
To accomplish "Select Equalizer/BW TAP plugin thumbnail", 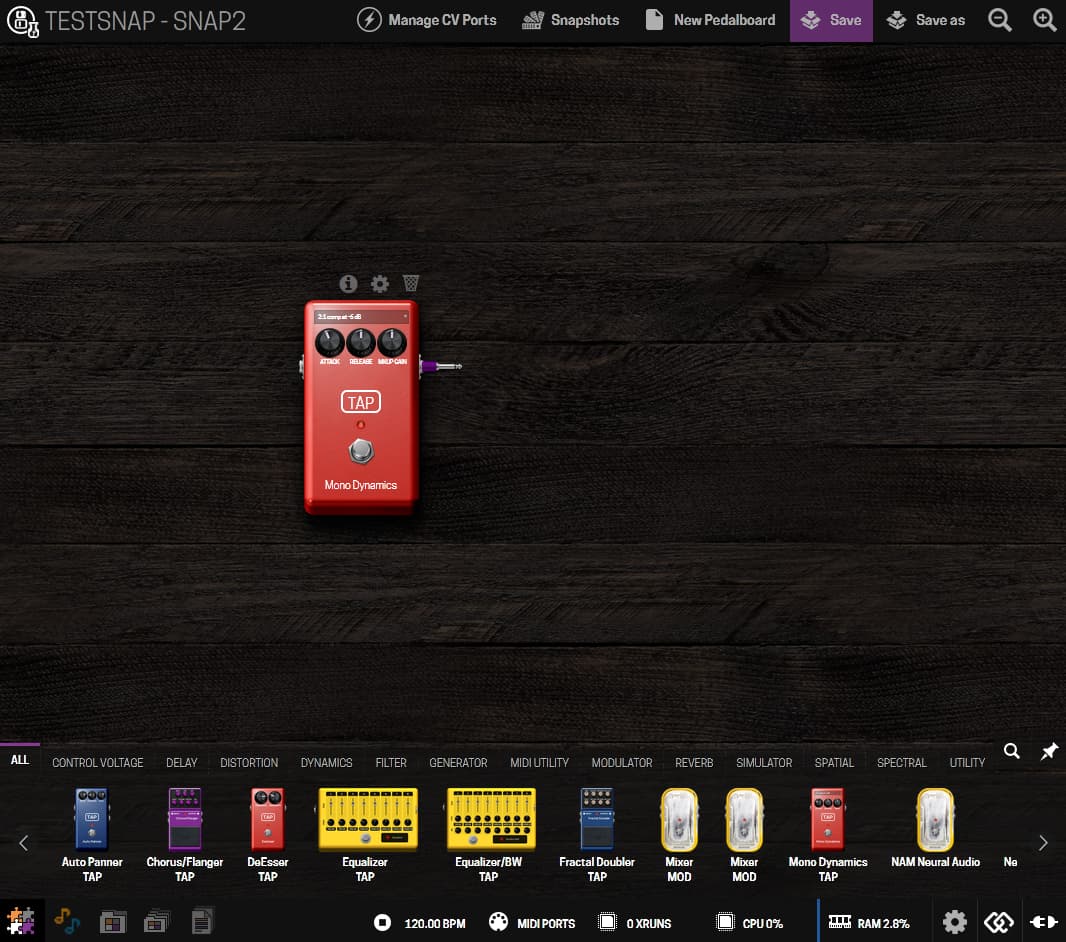I will (490, 819).
